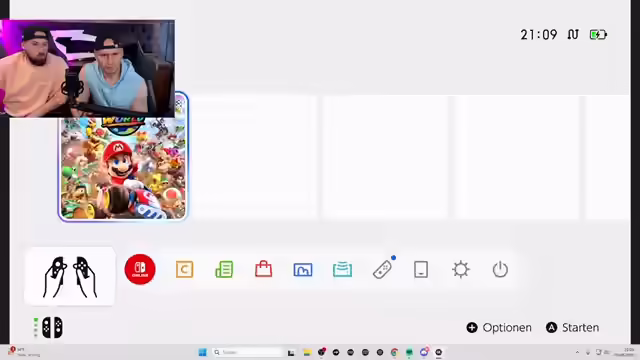This screenshot has height=360, width=640.
Task: Expand the hidden system tray icons
Action: coord(577,352)
